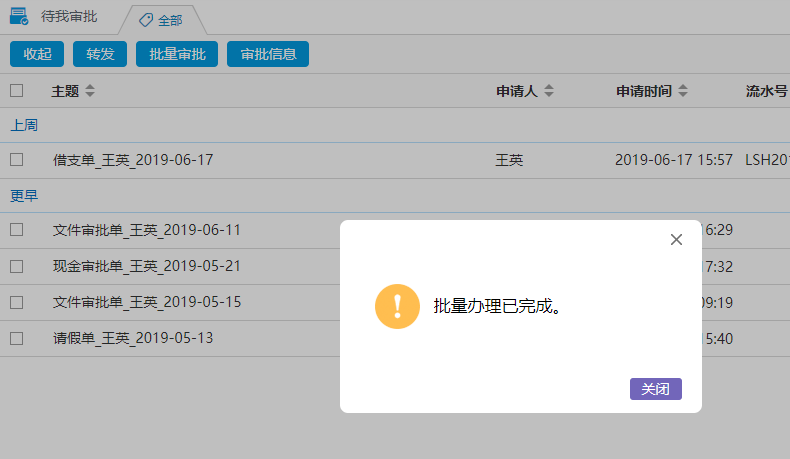
Task: Click the tag icon on 全部 tab
Action: 146,20
